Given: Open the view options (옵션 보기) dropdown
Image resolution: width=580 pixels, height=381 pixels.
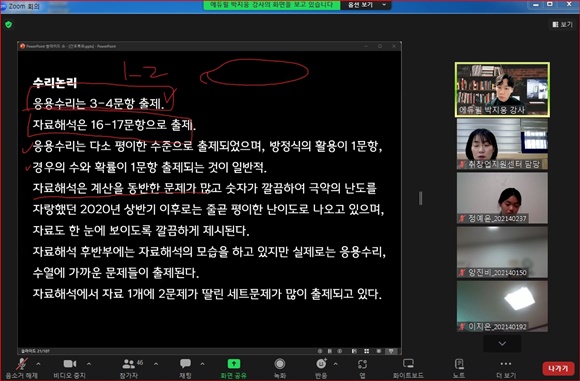Looking at the screenshot, I should point(367,5).
